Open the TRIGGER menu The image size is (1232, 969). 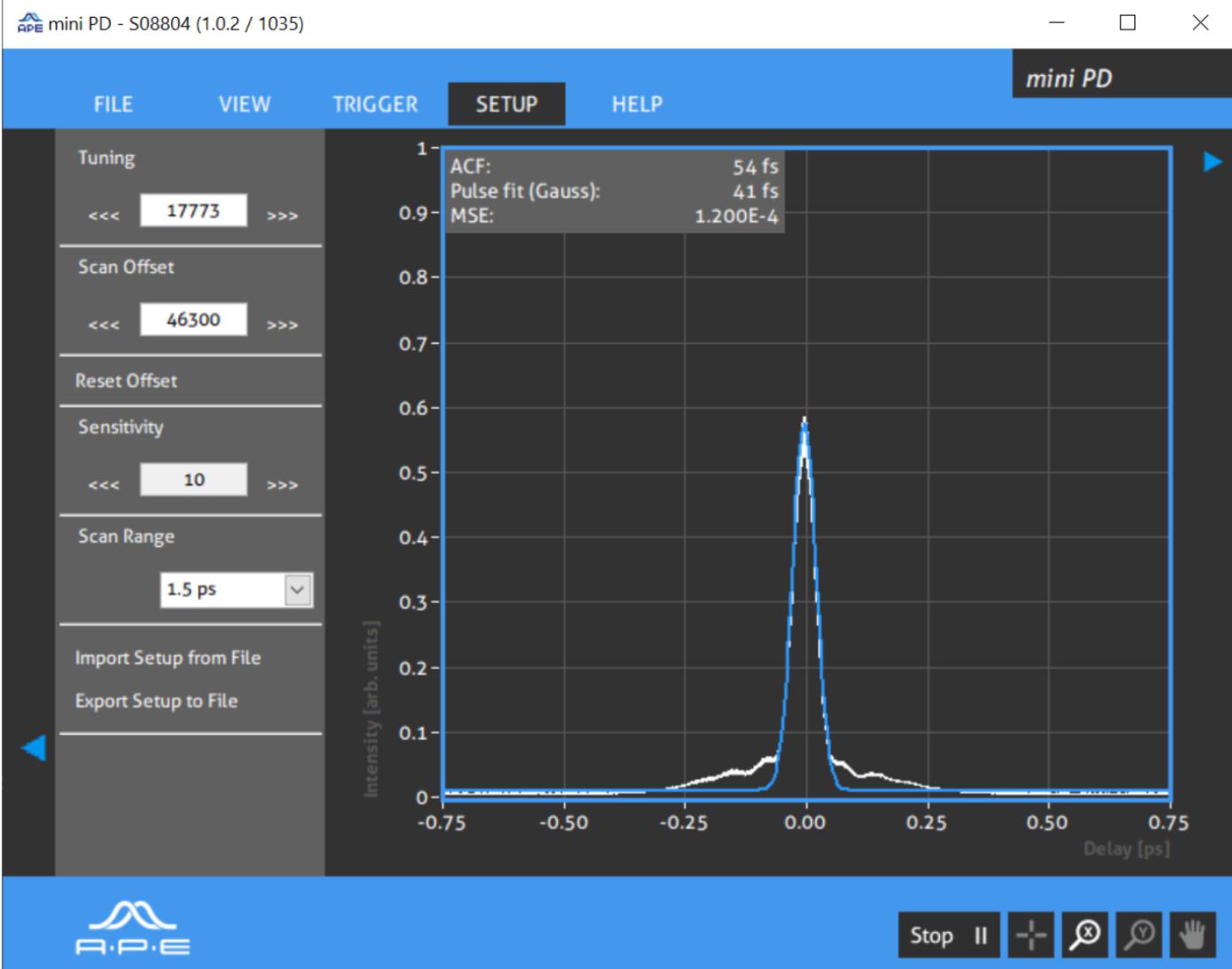(375, 104)
